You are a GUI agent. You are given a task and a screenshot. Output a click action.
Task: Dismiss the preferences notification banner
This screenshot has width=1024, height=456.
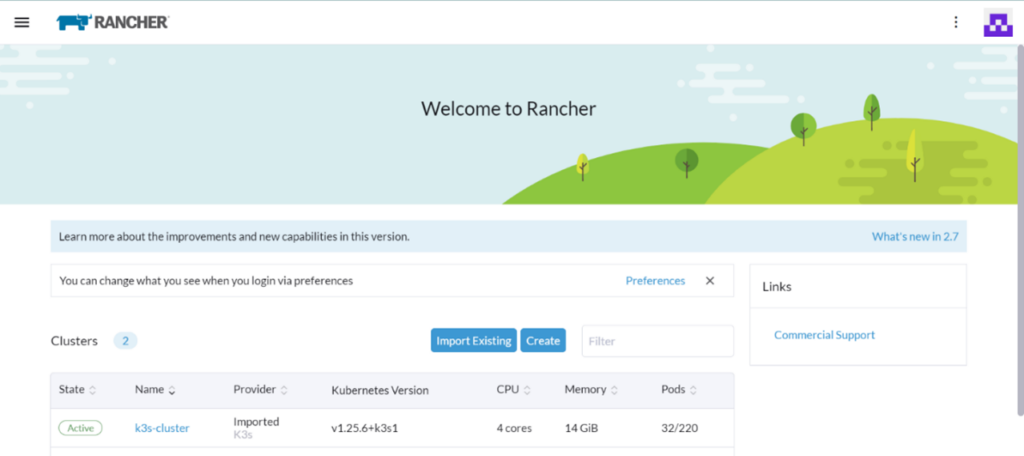710,281
